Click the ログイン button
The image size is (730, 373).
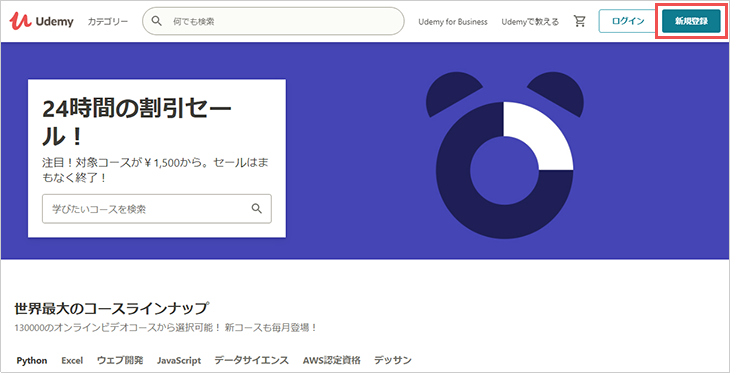tap(628, 21)
